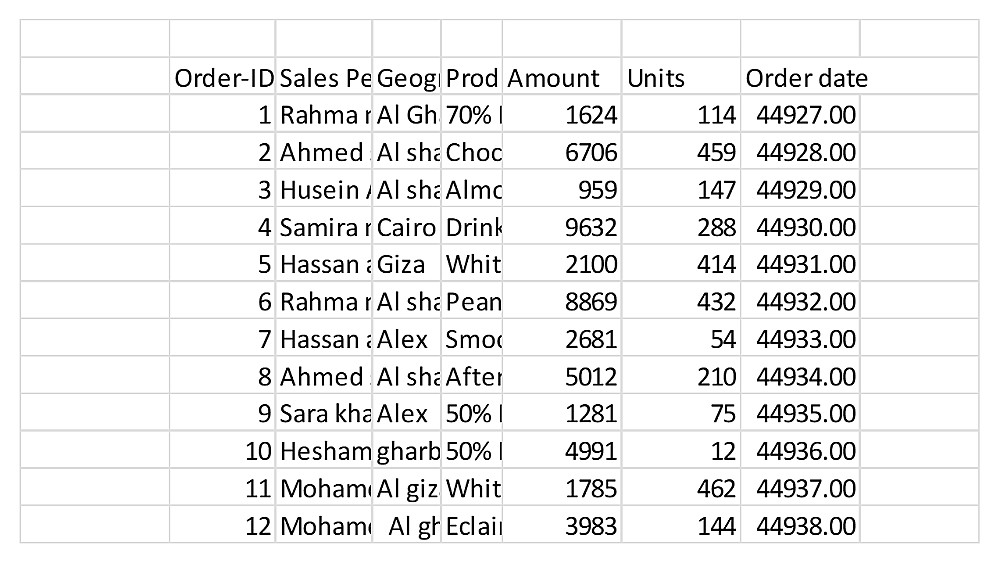This screenshot has height=563, width=1000.
Task: Click the Order-ID header cell
Action: point(223,78)
